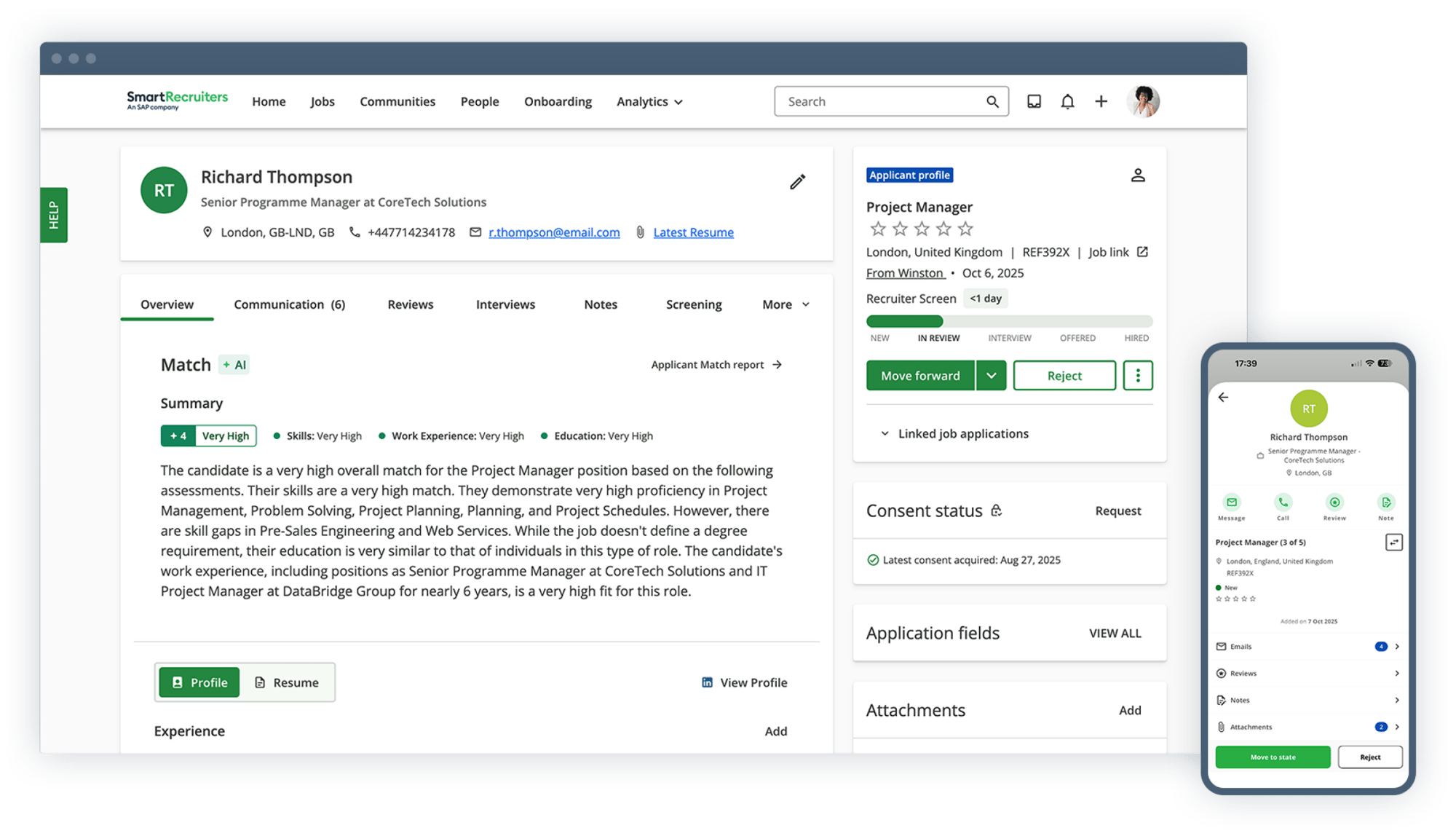The height and width of the screenshot is (836, 1456).
Task: Click the hiring stage progress bar
Action: click(1009, 321)
